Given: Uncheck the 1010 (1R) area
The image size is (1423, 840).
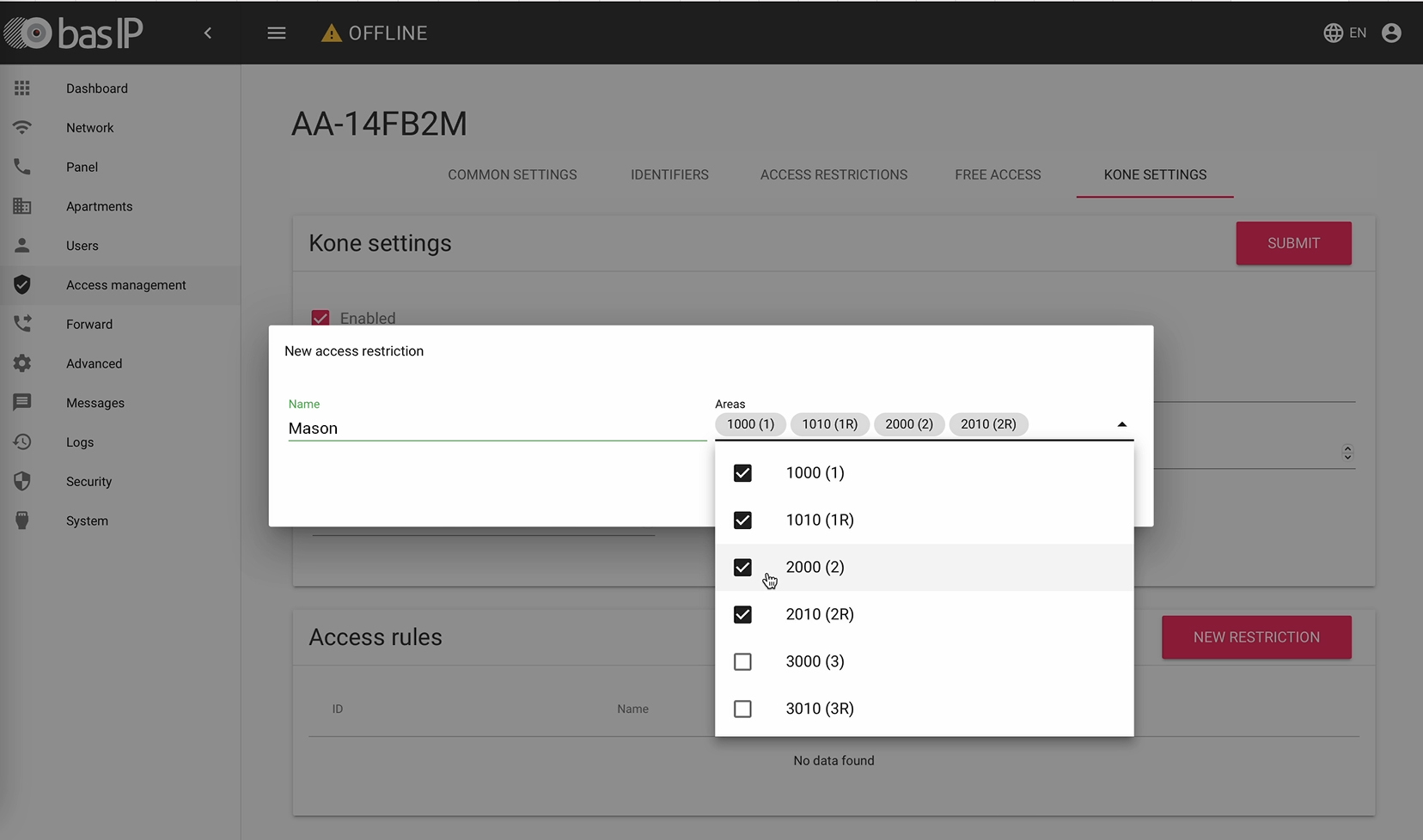Looking at the screenshot, I should pyautogui.click(x=742, y=520).
